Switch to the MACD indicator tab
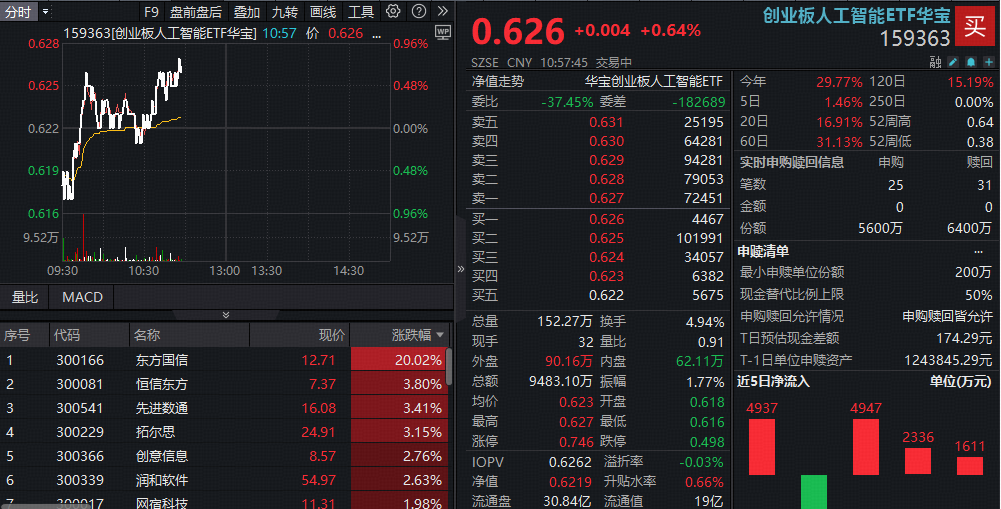The width and height of the screenshot is (1001, 509). coord(82,297)
